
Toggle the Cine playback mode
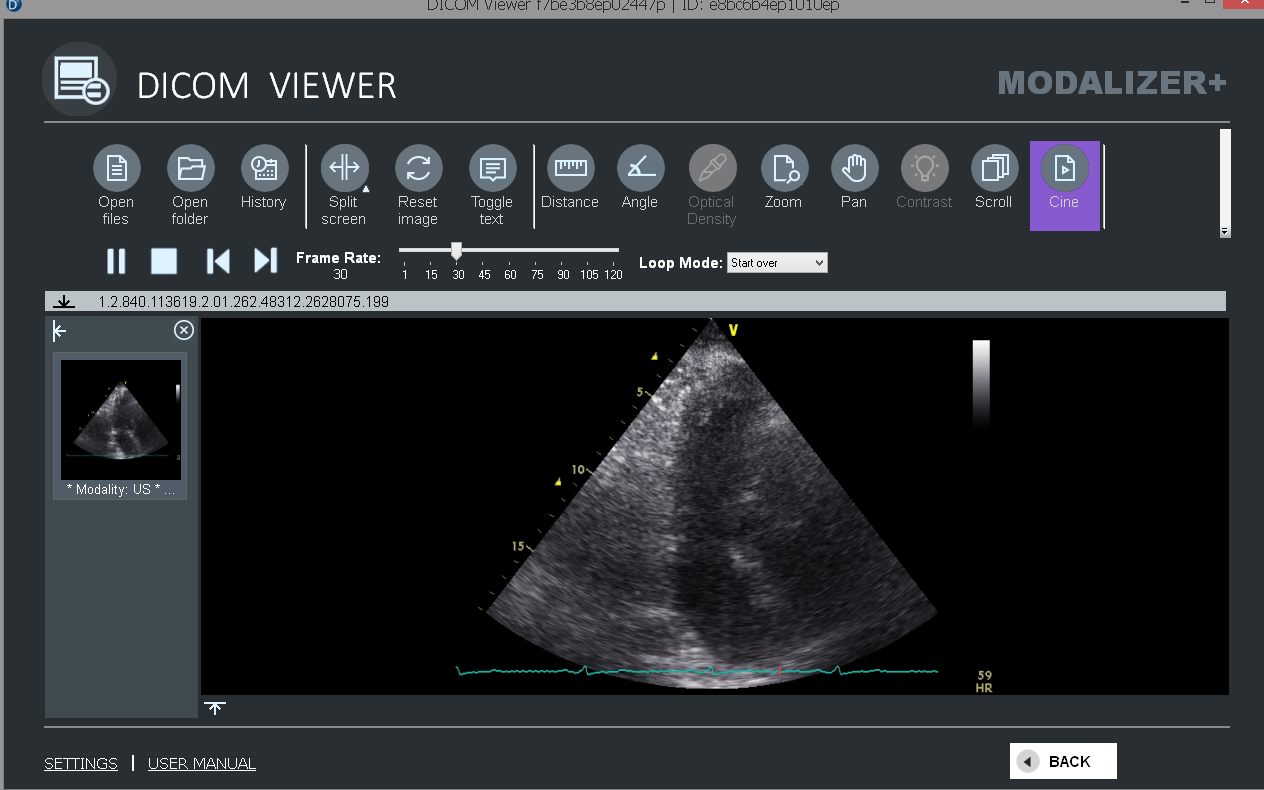click(1064, 169)
